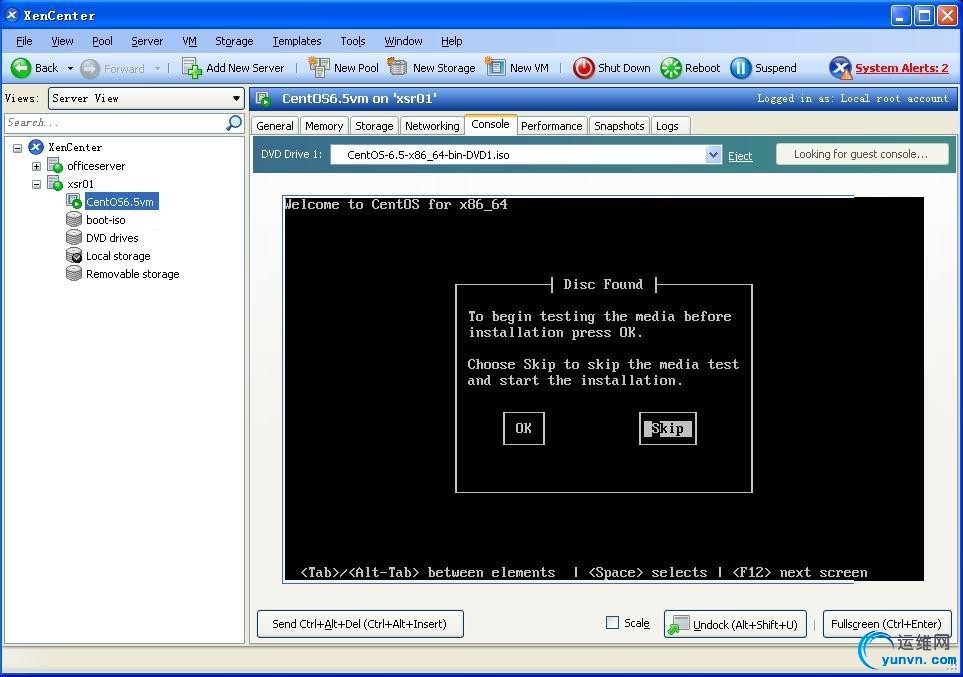Expand the officeserver tree node
963x677 pixels.
coord(36,166)
